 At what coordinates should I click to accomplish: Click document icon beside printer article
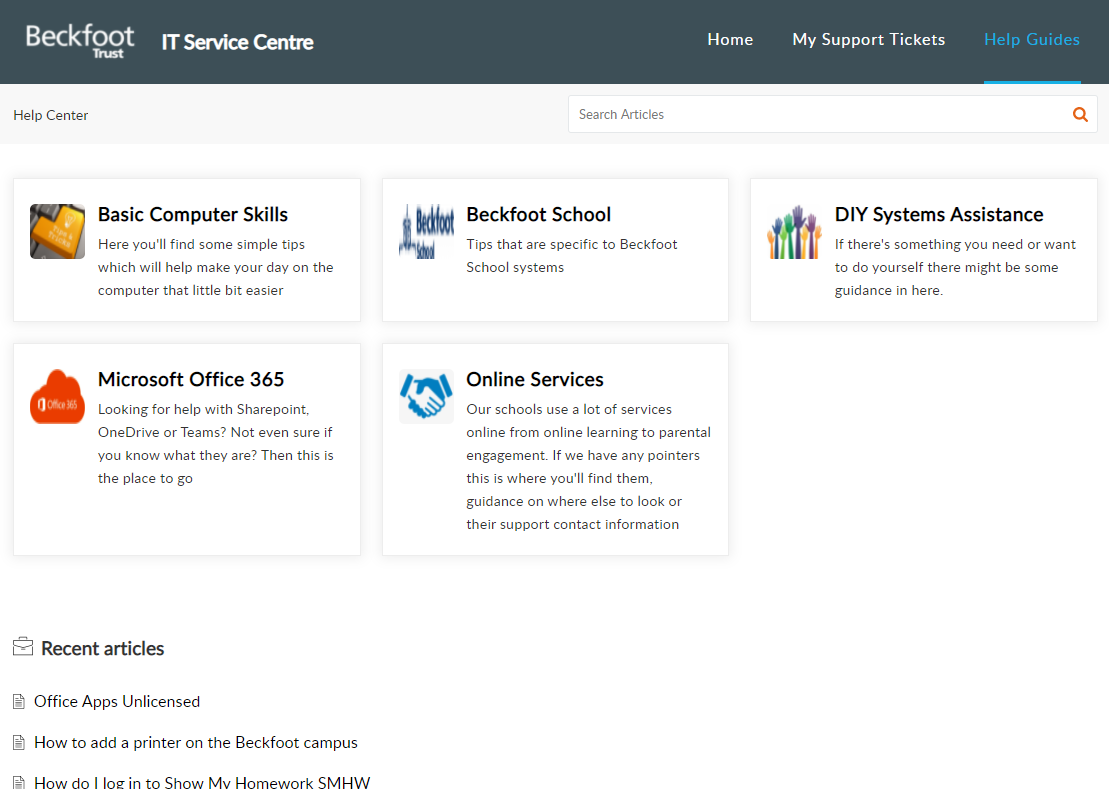point(19,742)
